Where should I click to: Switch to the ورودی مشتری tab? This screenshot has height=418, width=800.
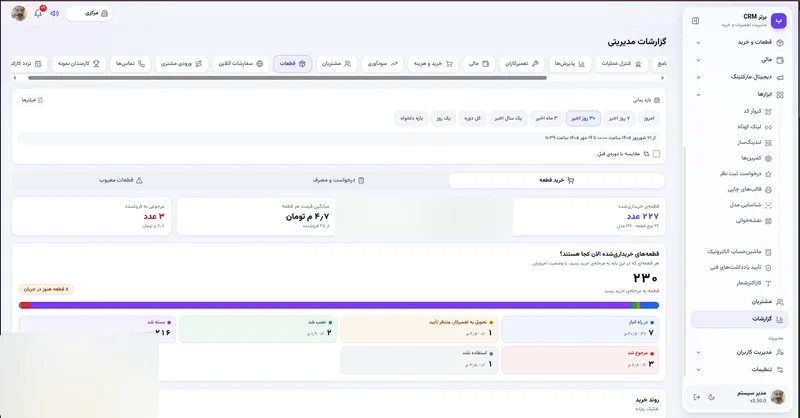181,64
